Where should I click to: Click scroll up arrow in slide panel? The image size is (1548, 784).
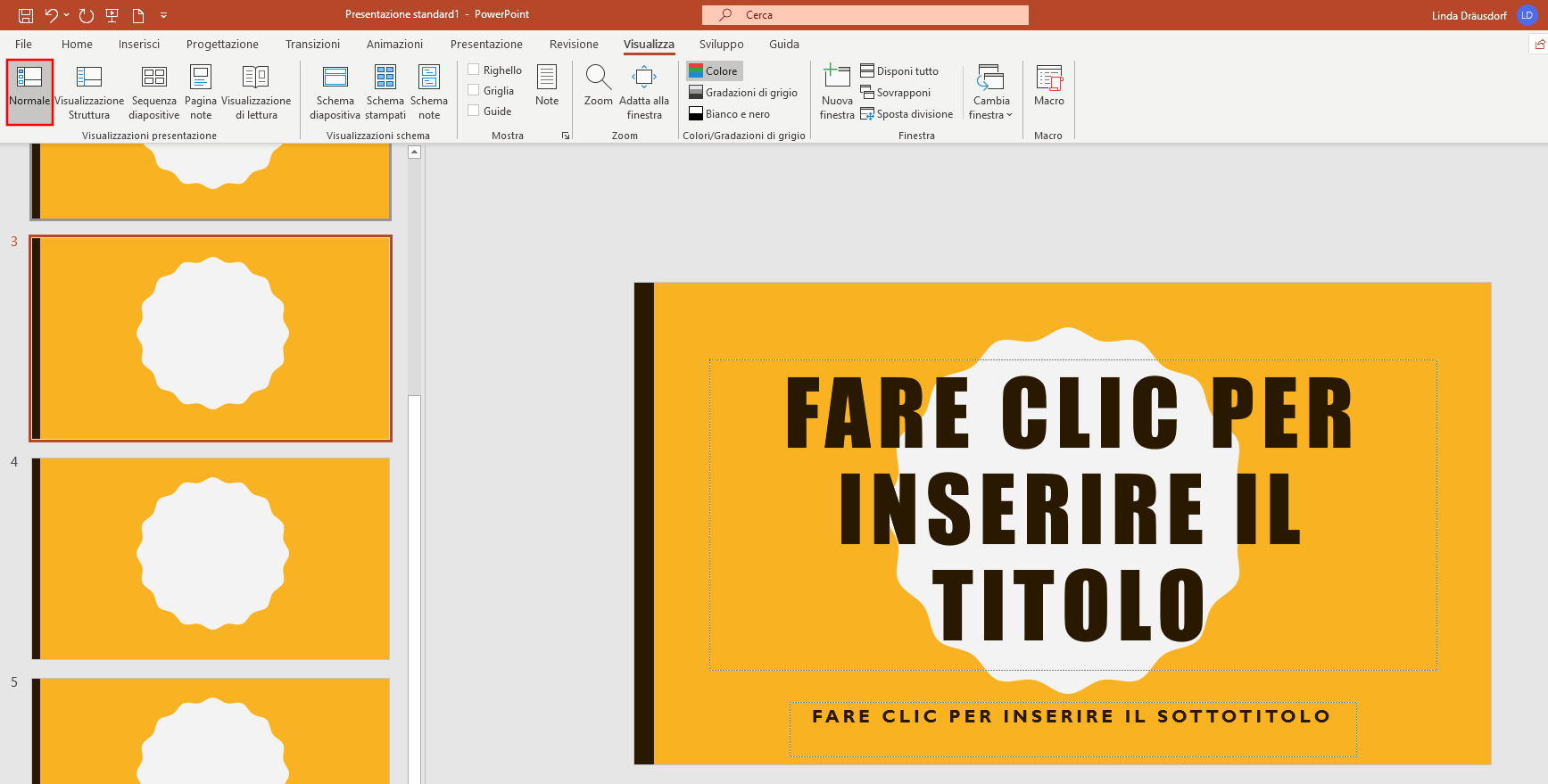click(414, 153)
